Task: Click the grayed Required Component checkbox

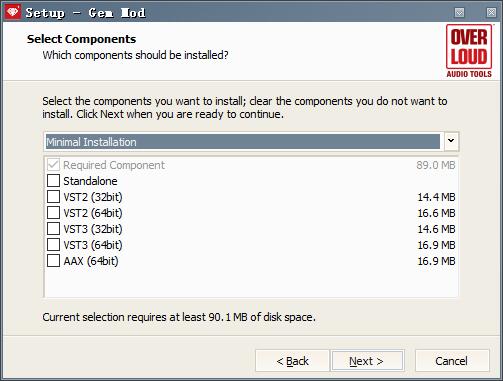Action: coord(53,165)
